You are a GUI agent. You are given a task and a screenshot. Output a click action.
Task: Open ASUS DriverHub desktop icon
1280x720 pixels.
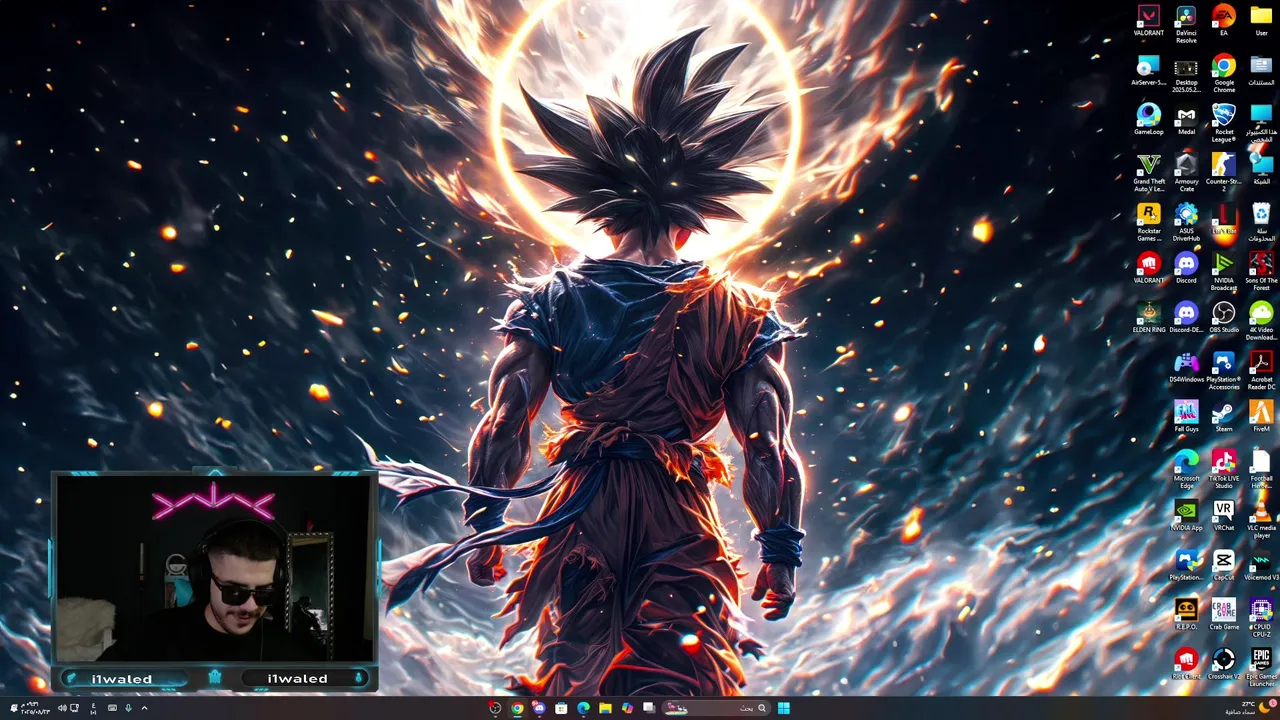pos(1186,223)
